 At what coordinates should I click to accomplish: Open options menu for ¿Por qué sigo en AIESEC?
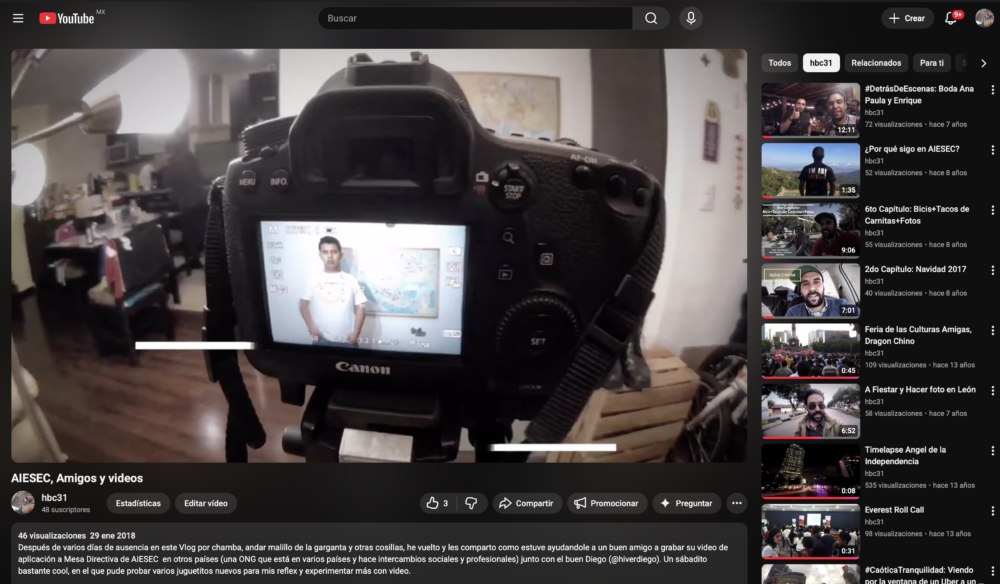pyautogui.click(x=992, y=150)
